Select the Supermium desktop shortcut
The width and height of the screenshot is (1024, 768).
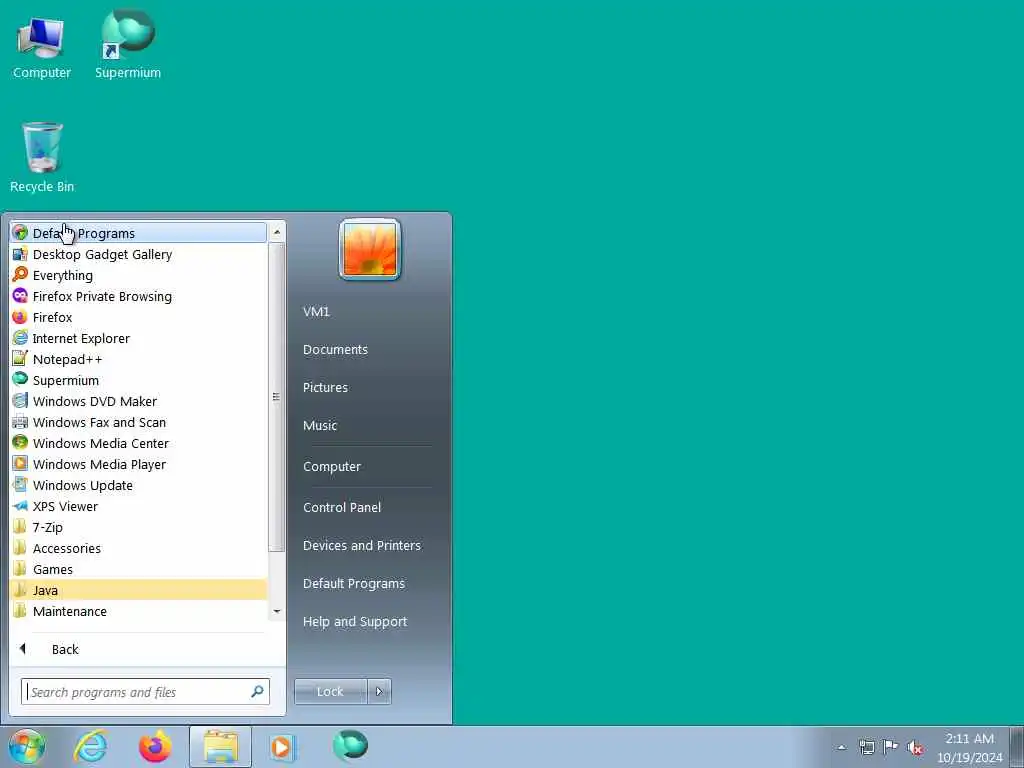[x=128, y=46]
